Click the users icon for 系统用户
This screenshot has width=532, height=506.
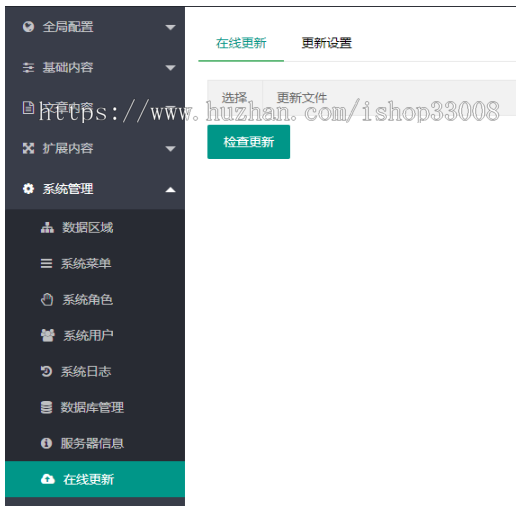pyautogui.click(x=48, y=335)
